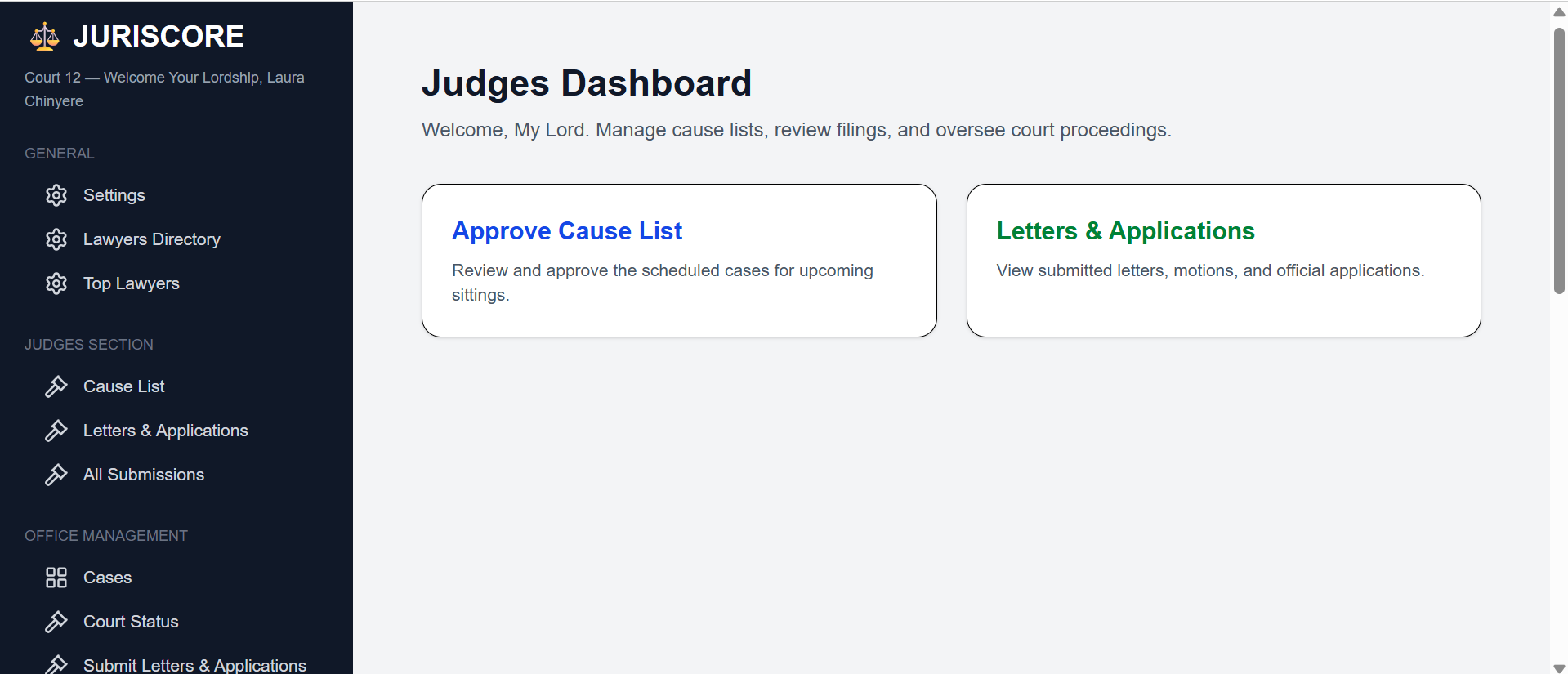This screenshot has width=1568, height=674.
Task: Open the Approve Cause List card
Action: pos(678,260)
